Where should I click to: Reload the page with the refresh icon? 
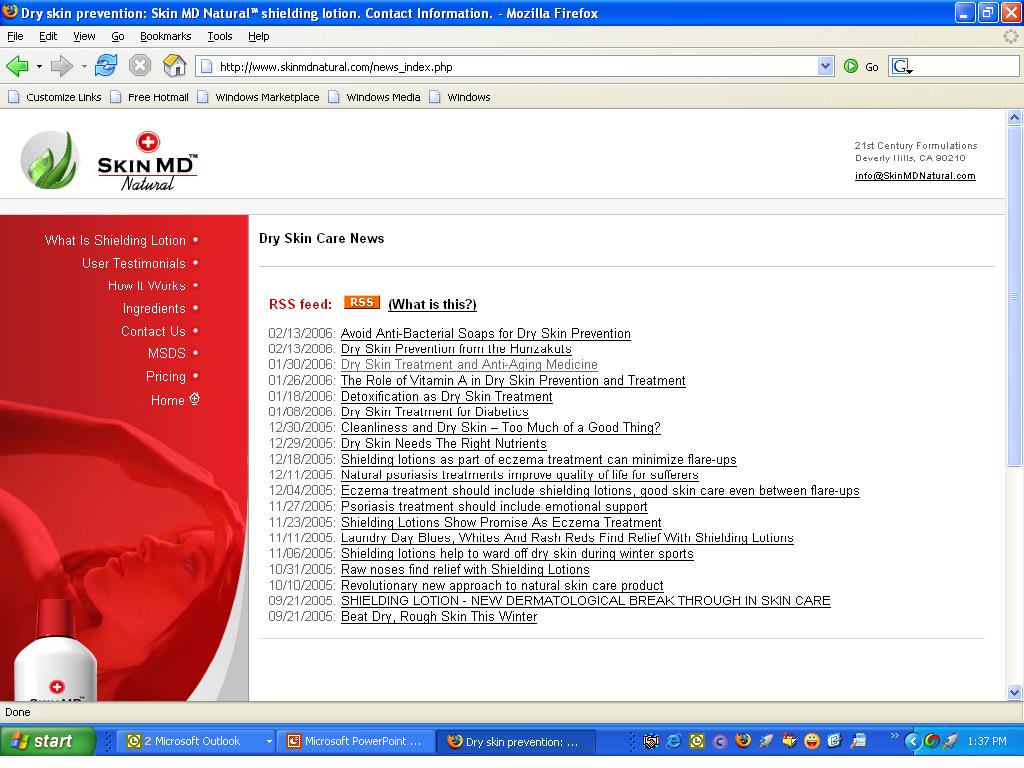tap(106, 66)
